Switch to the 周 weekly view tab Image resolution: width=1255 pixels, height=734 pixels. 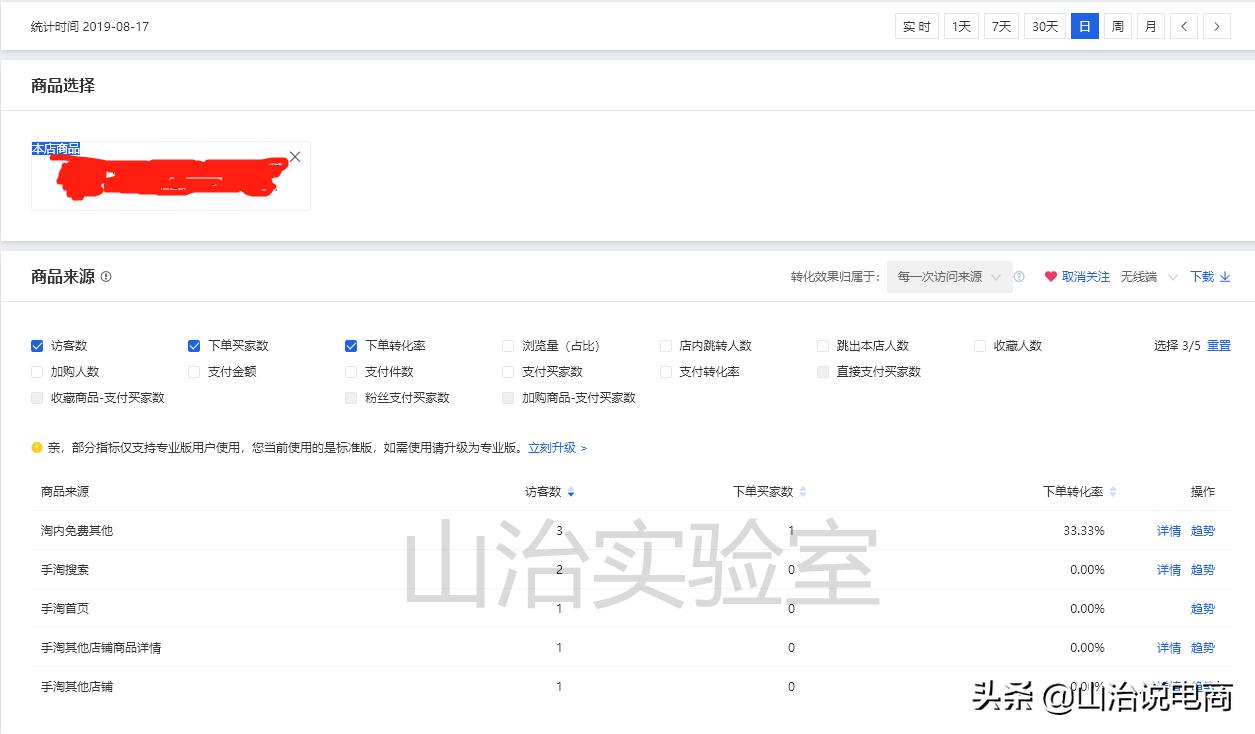[x=1117, y=26]
